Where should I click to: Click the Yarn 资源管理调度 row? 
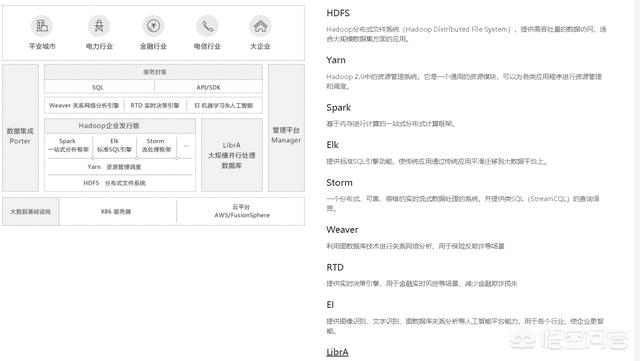coord(120,167)
